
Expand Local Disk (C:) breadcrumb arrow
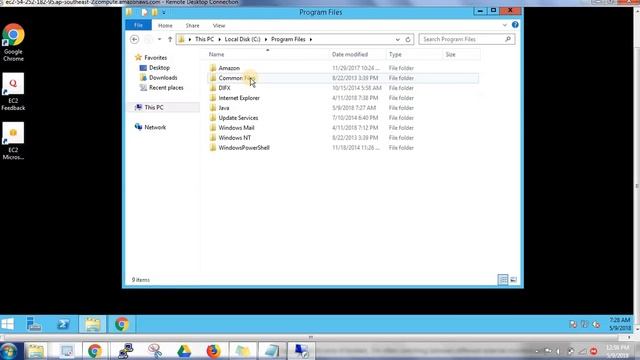point(266,39)
